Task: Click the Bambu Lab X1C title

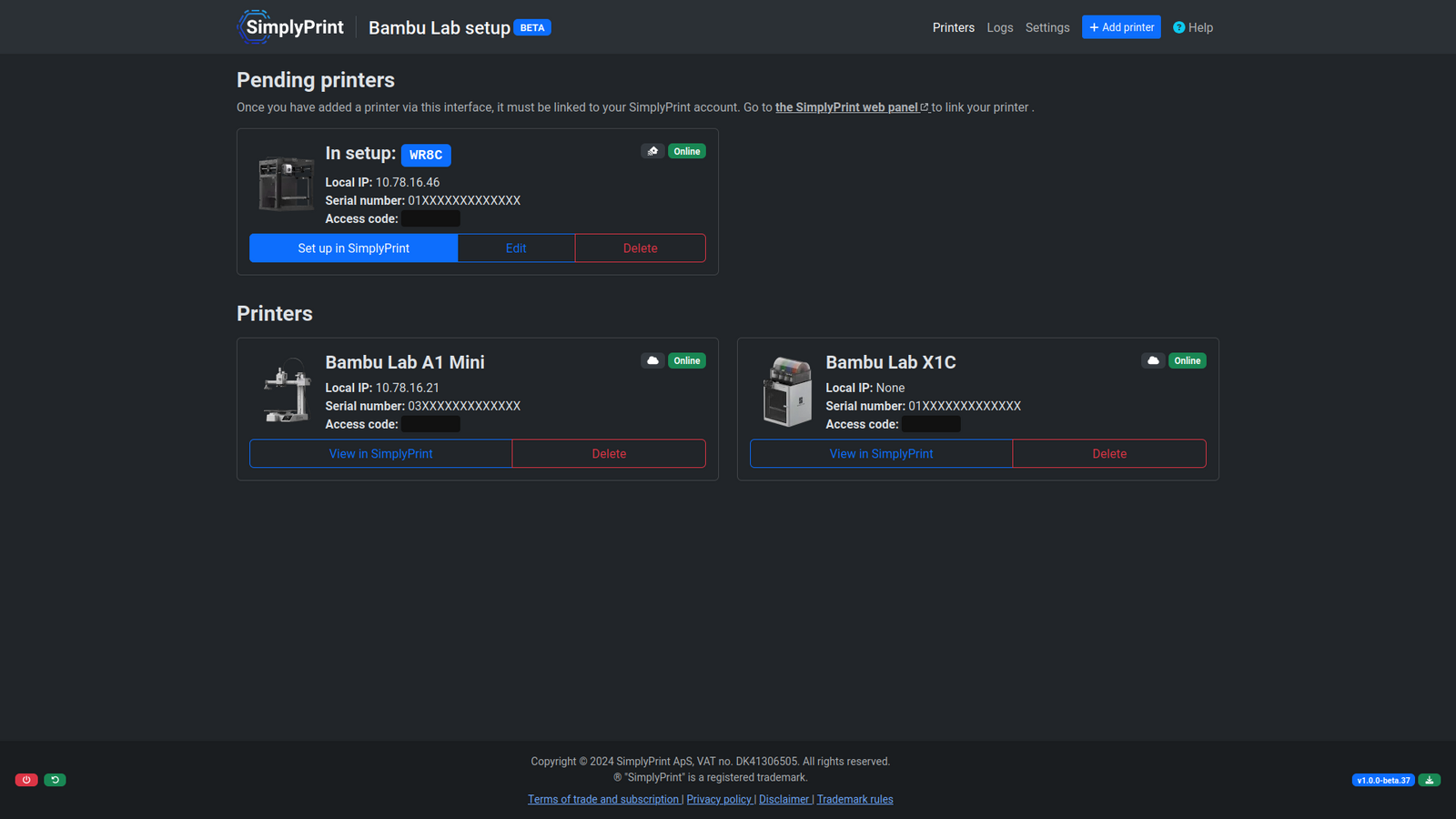Action: (x=891, y=362)
